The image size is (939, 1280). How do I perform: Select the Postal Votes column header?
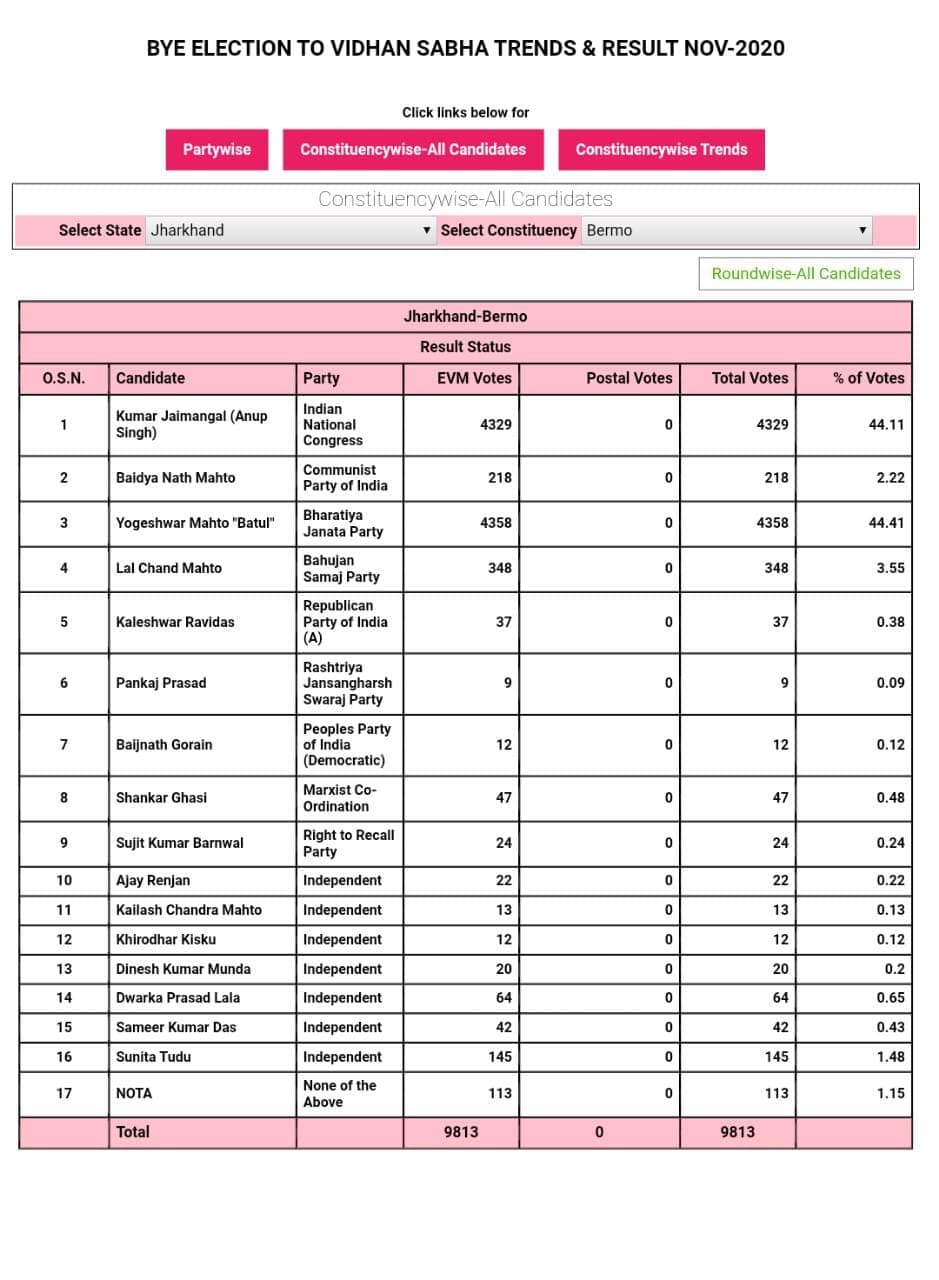pyautogui.click(x=629, y=378)
